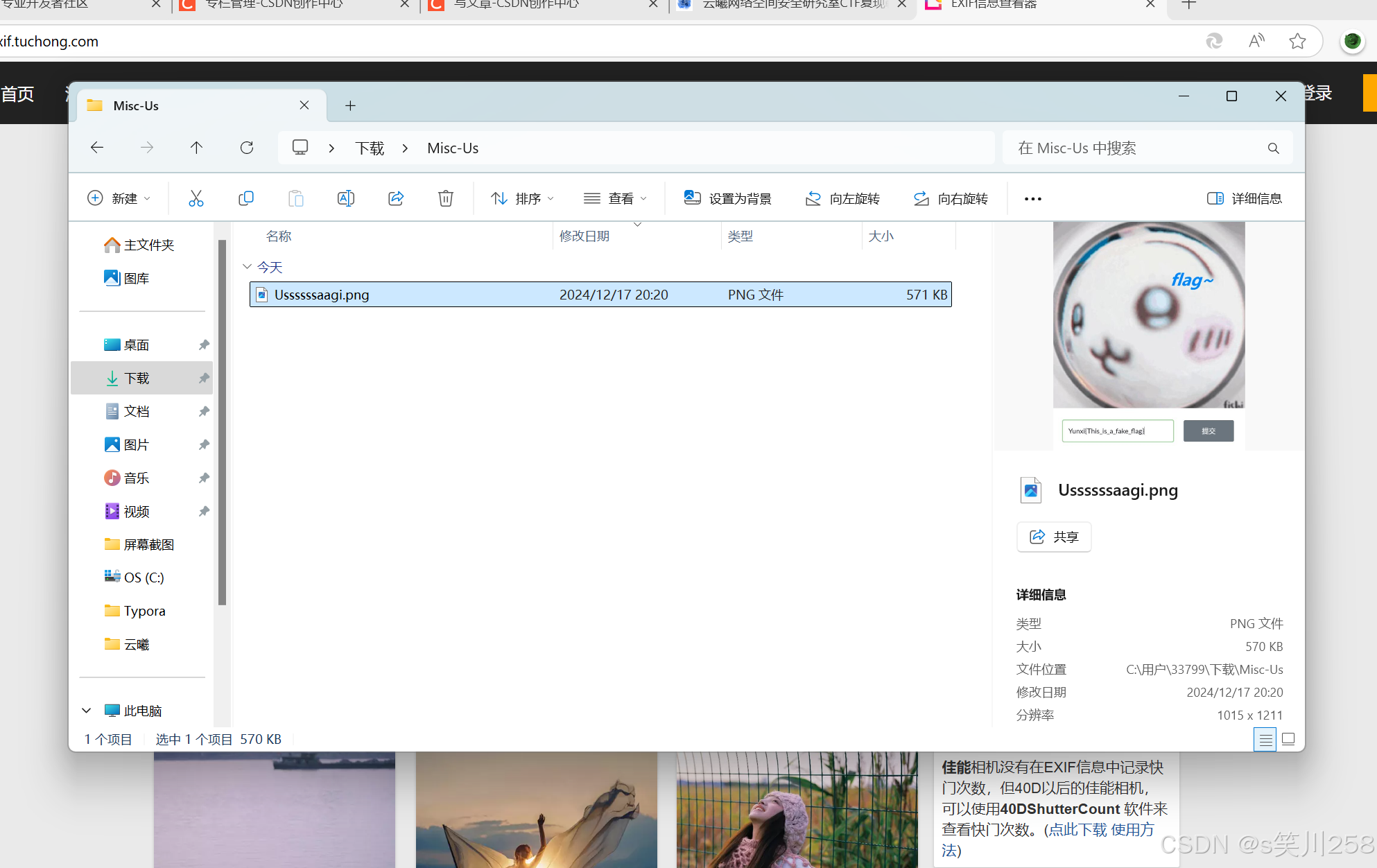The width and height of the screenshot is (1377, 868).
Task: Refresh the current folder view
Action: click(247, 148)
